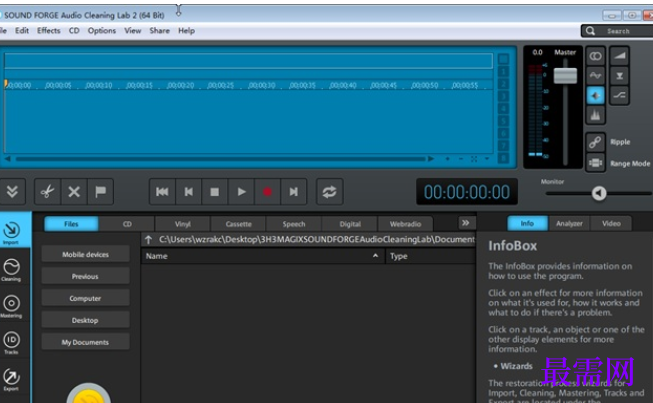Click the Desktop button
This screenshot has height=403, width=653.
[x=85, y=320]
